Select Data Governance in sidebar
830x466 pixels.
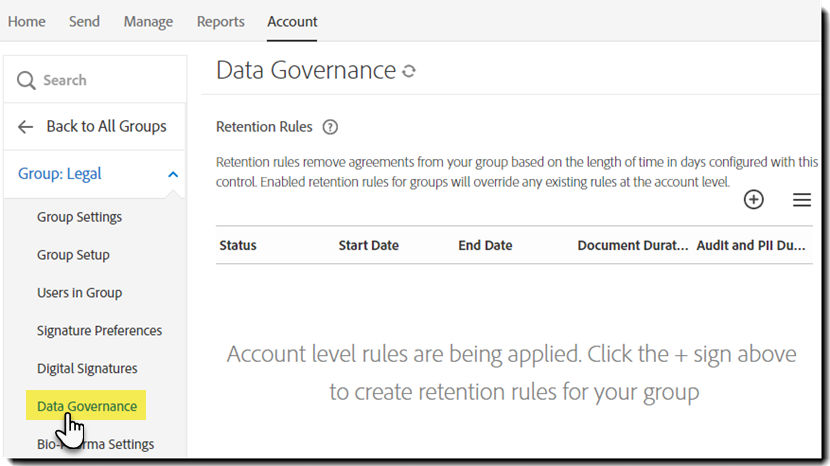(86, 406)
